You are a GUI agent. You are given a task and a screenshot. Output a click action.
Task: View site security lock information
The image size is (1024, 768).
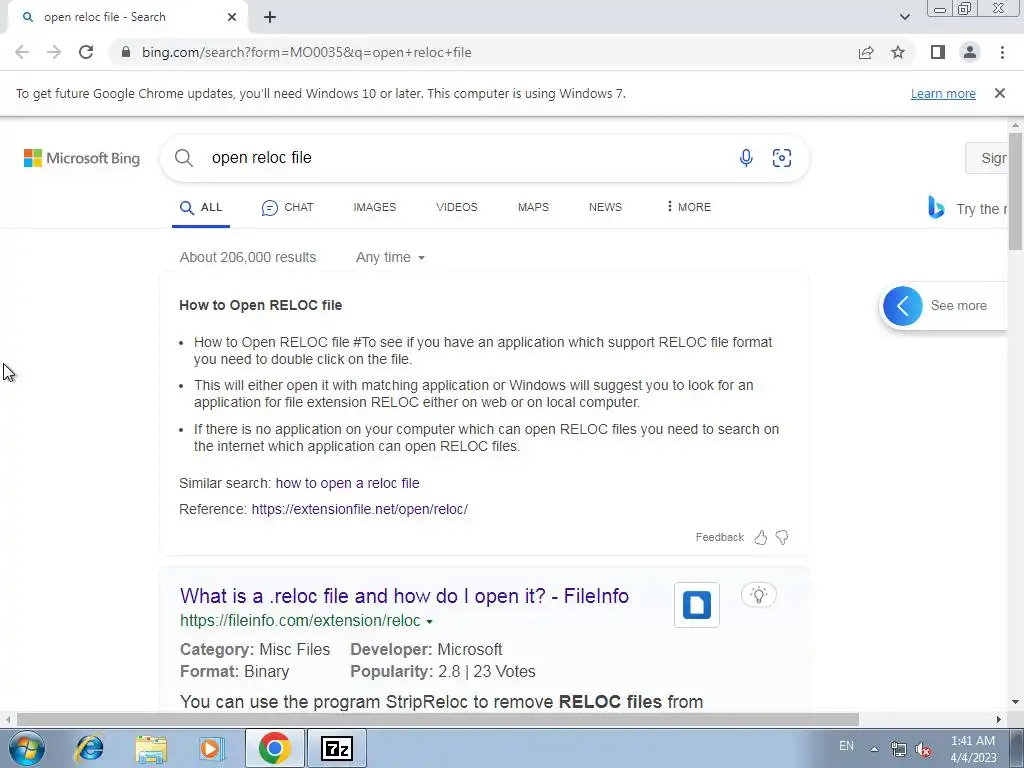(126, 52)
